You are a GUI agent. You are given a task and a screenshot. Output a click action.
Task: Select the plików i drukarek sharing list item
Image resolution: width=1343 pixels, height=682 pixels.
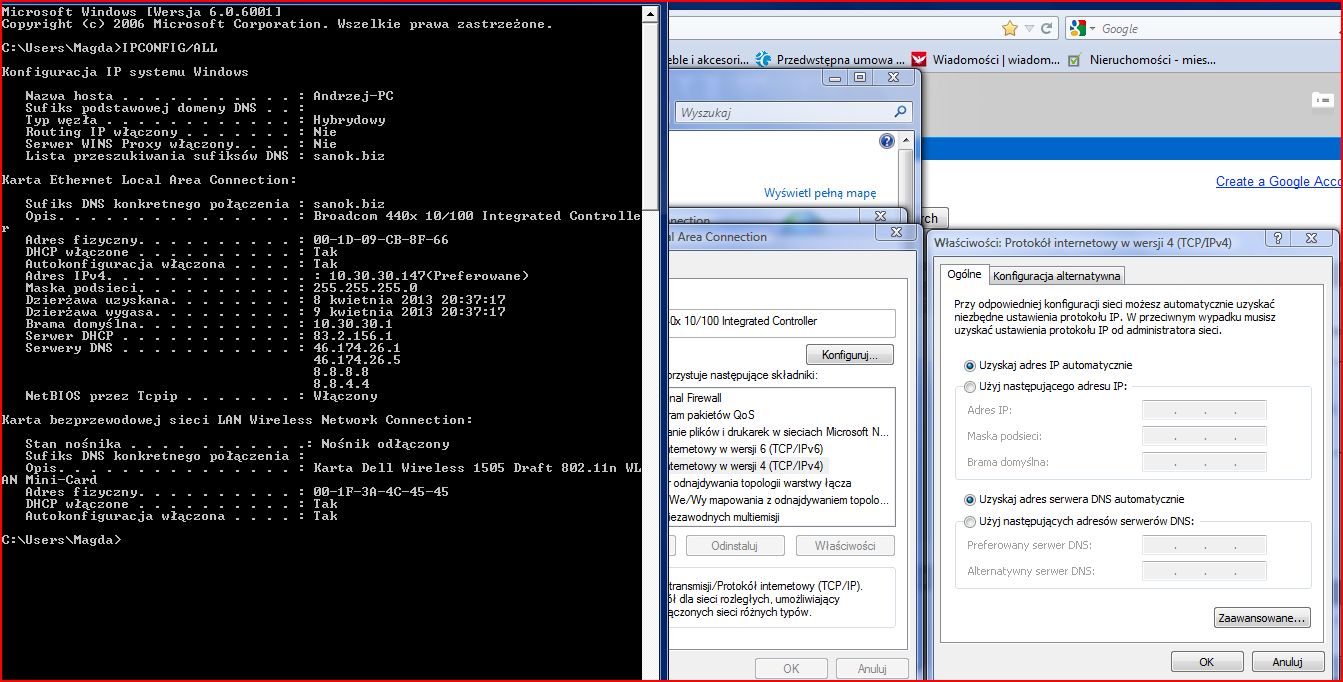click(x=779, y=432)
